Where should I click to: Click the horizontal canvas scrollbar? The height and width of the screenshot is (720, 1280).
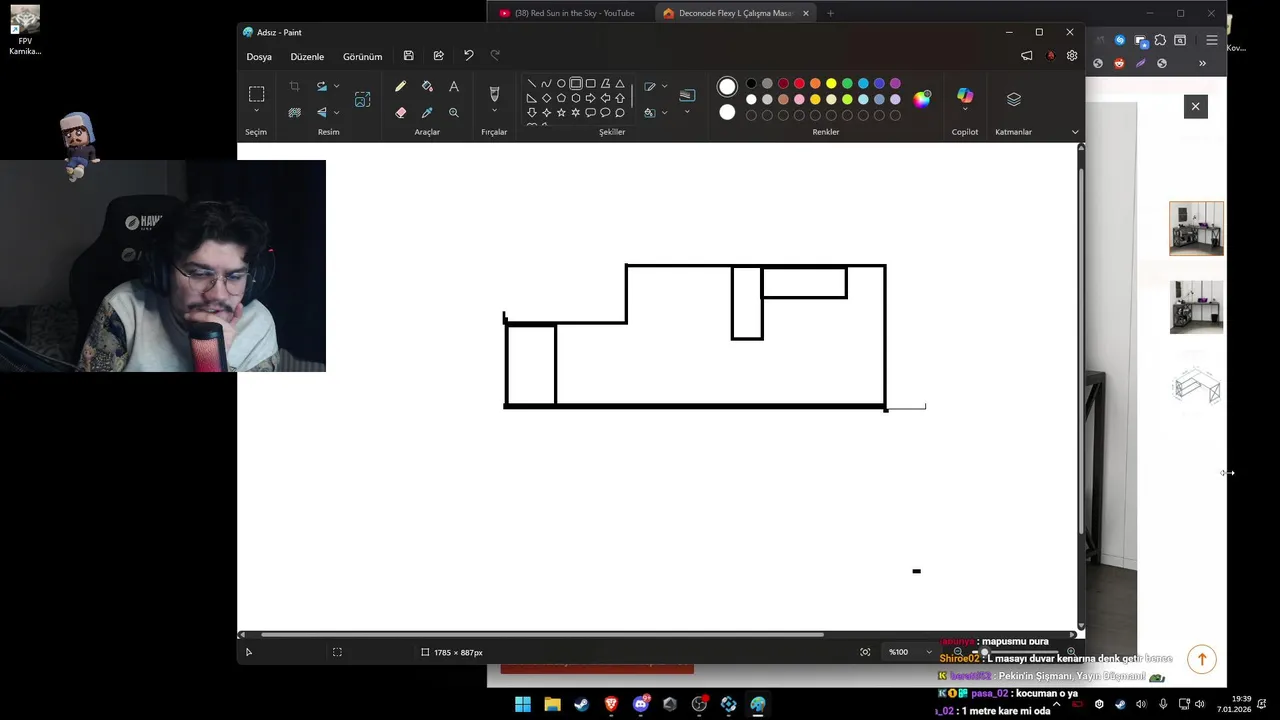point(542,634)
